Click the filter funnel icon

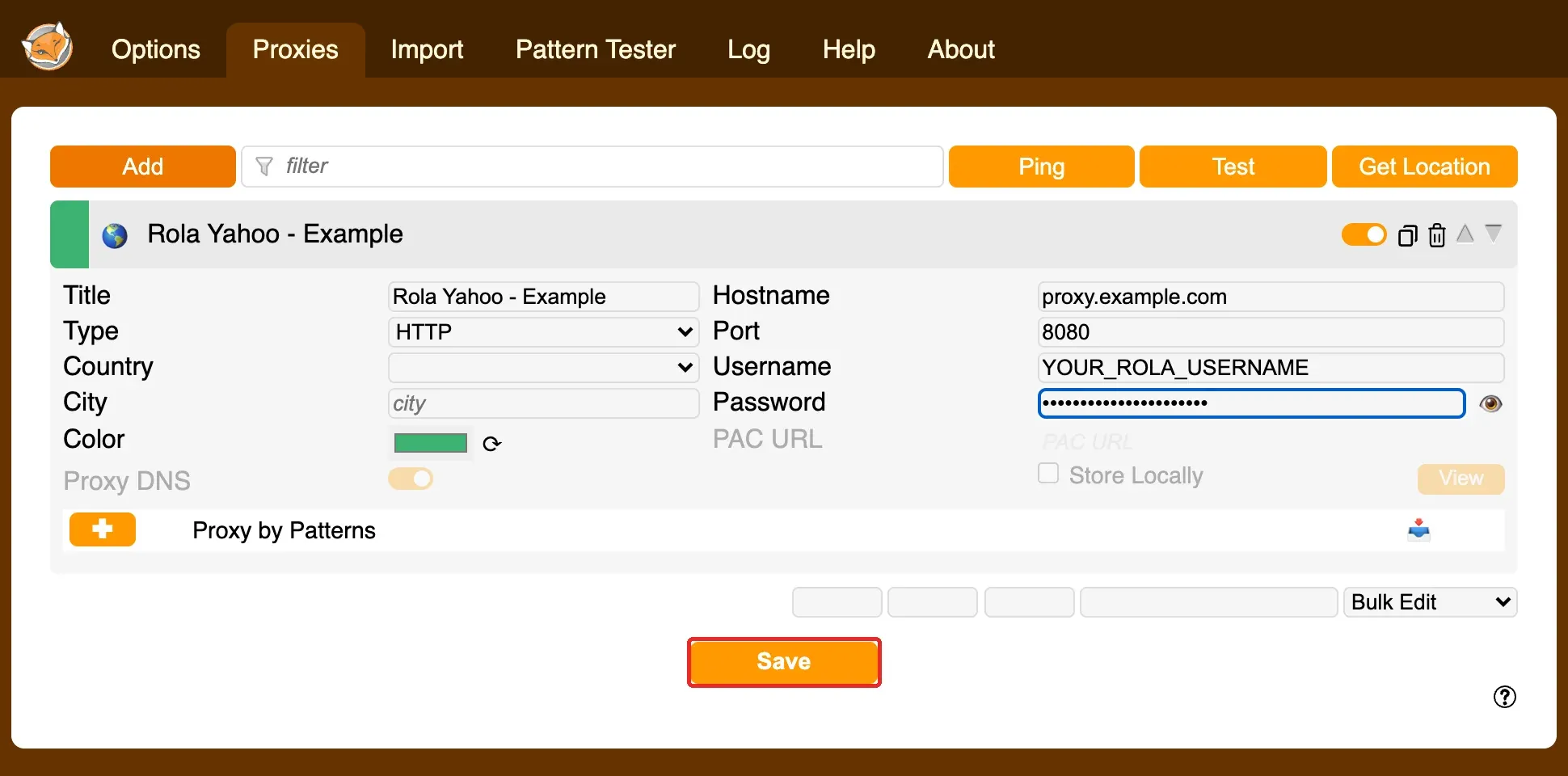[264, 167]
